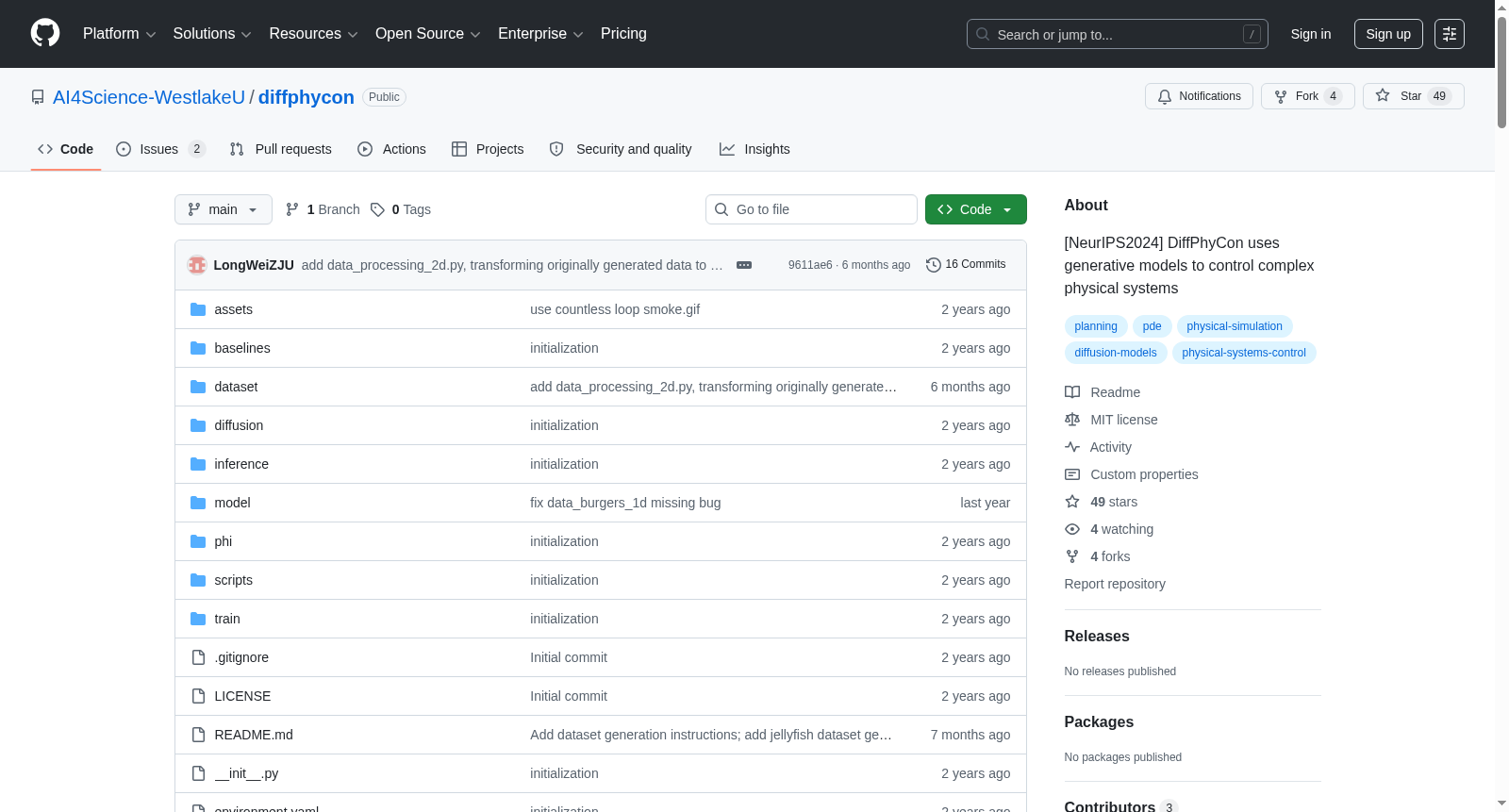
Task: Click the planning topic tag
Action: [1096, 326]
